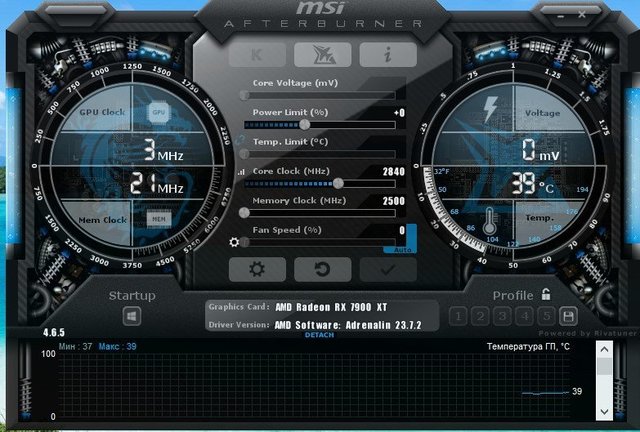Open the settings gear button
The image size is (640, 432).
(254, 269)
